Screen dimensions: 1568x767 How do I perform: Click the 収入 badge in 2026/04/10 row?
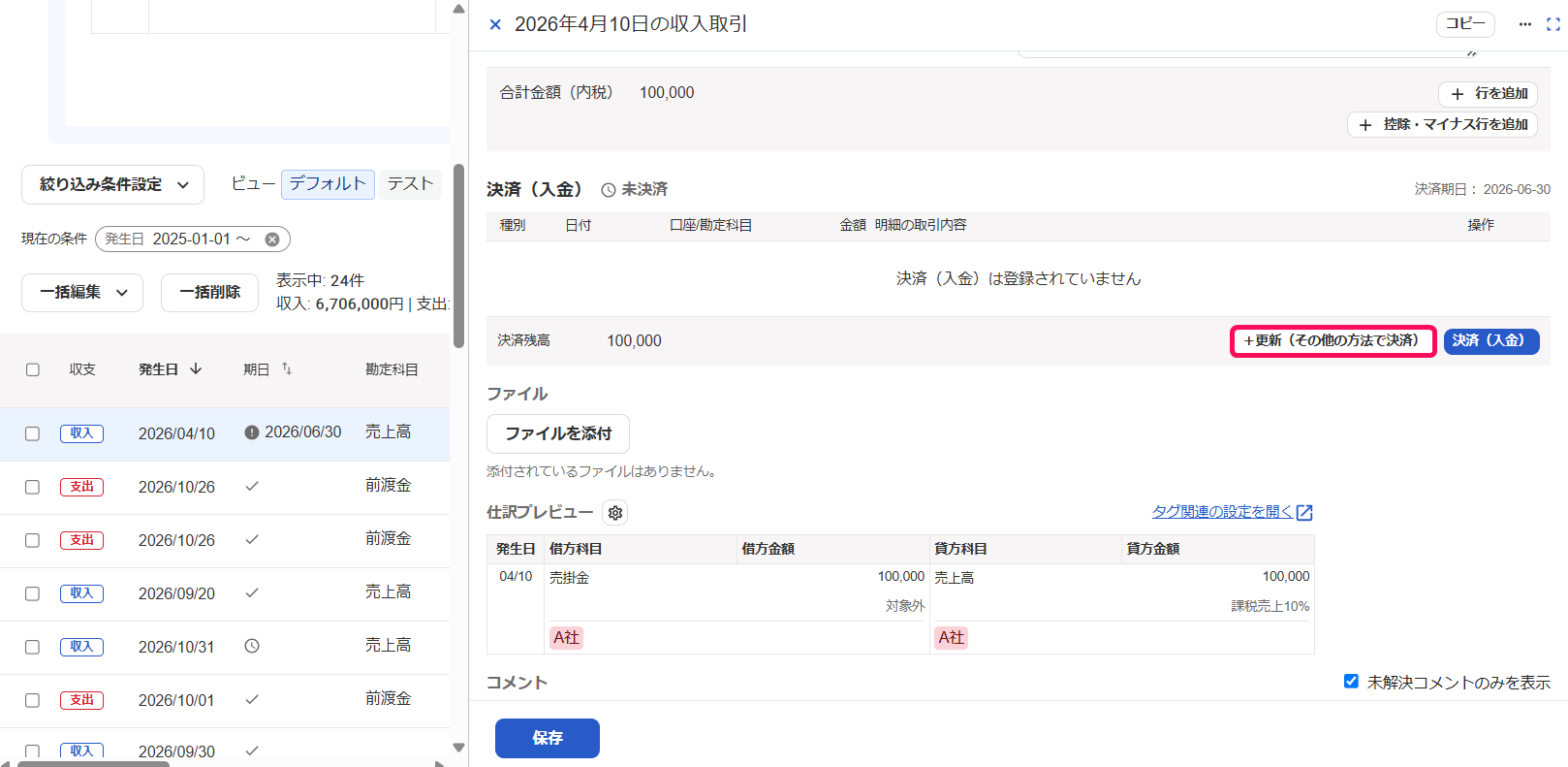pyautogui.click(x=81, y=433)
